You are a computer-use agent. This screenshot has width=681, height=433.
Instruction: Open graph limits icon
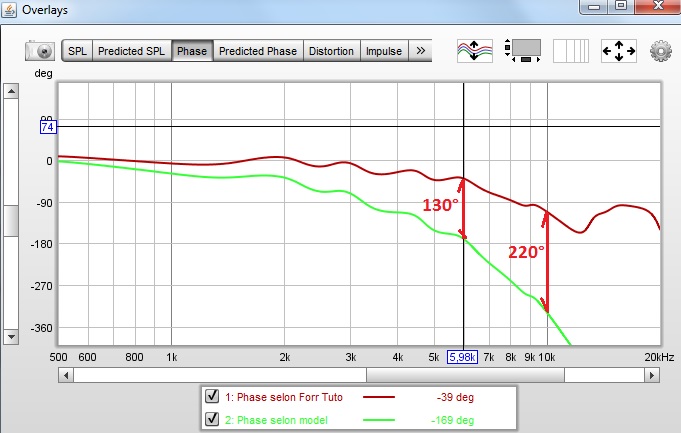pyautogui.click(x=522, y=51)
